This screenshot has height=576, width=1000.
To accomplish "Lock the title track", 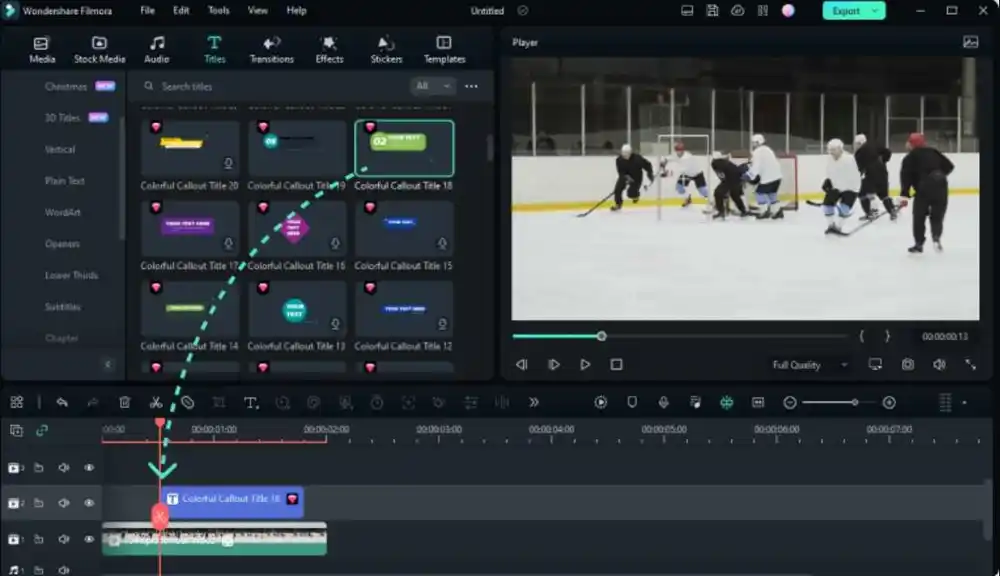I will point(37,502).
